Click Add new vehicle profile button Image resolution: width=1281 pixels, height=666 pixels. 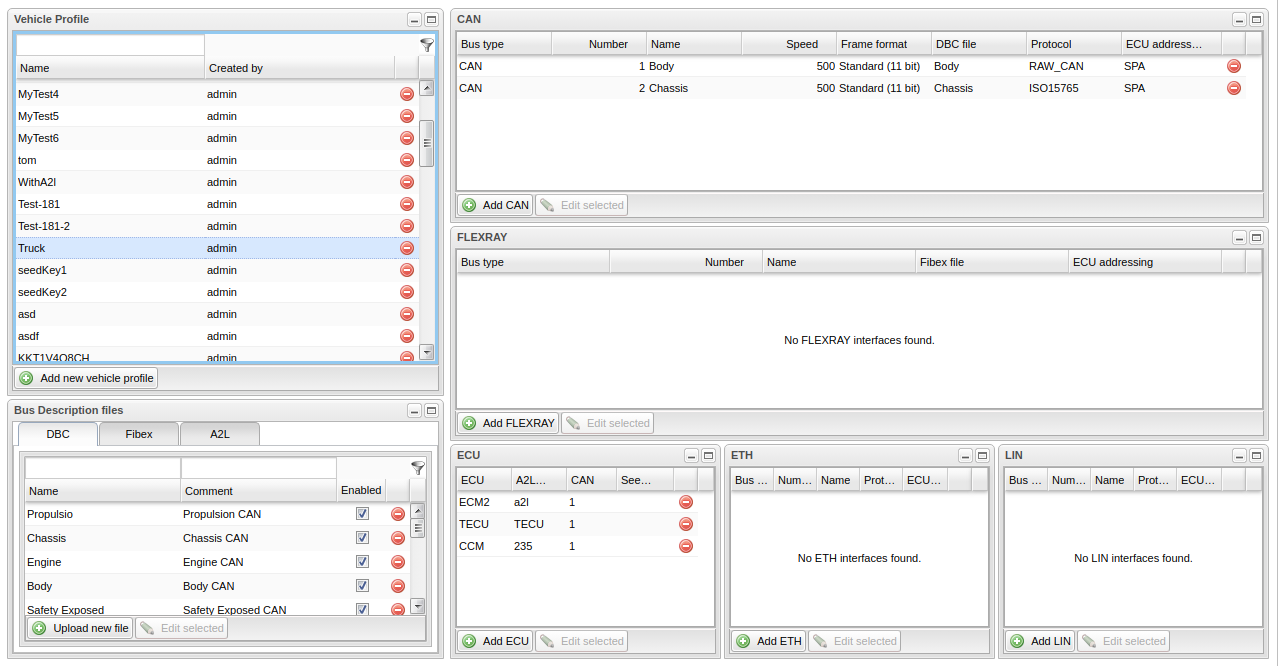86,379
